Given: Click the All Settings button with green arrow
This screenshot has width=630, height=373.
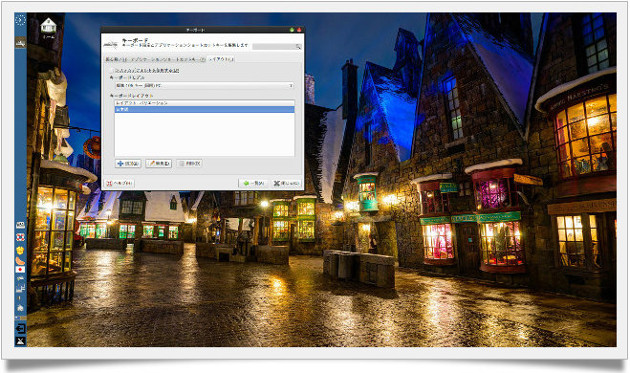Looking at the screenshot, I should click(253, 183).
